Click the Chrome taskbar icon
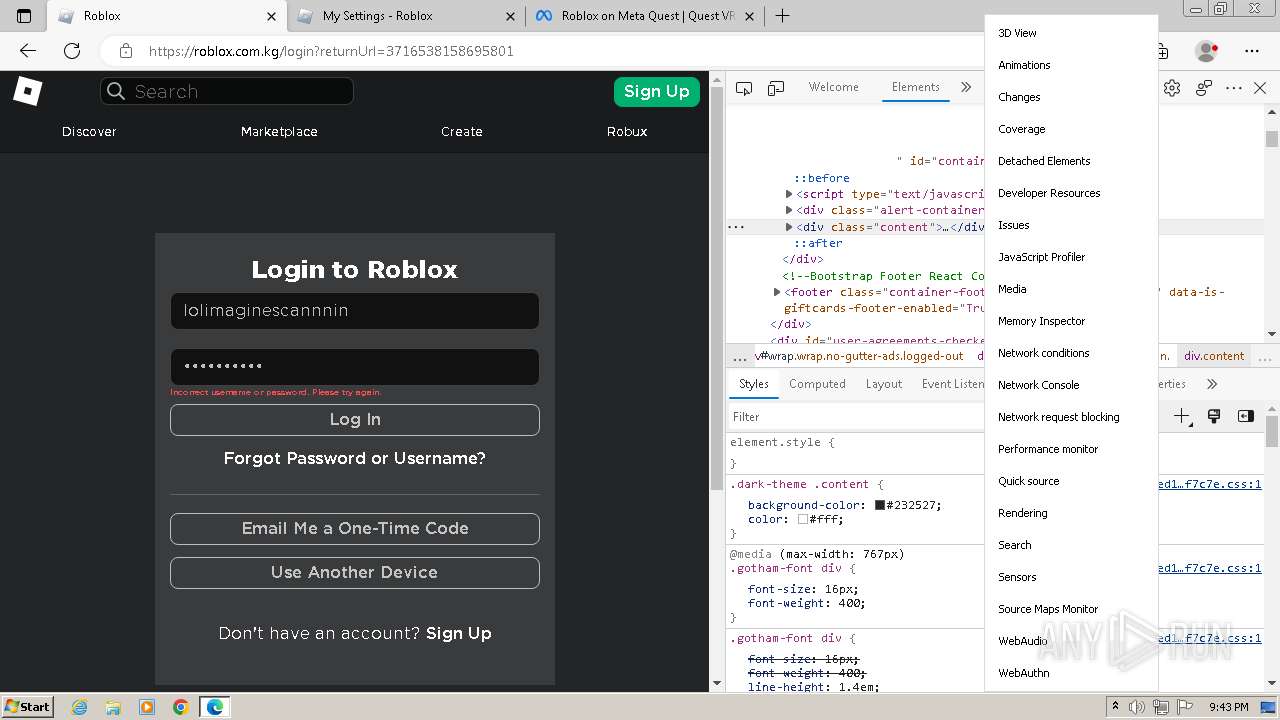 [x=181, y=707]
